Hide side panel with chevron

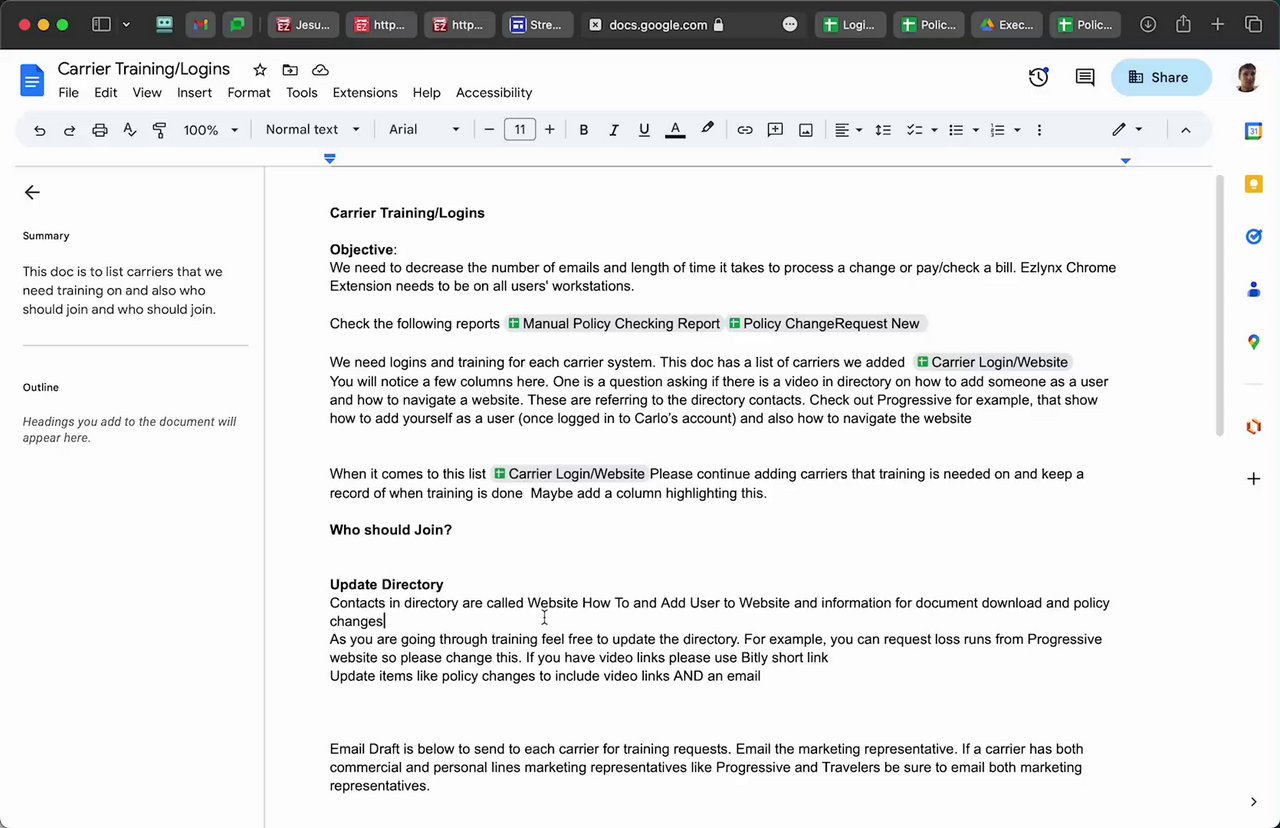tap(1253, 802)
